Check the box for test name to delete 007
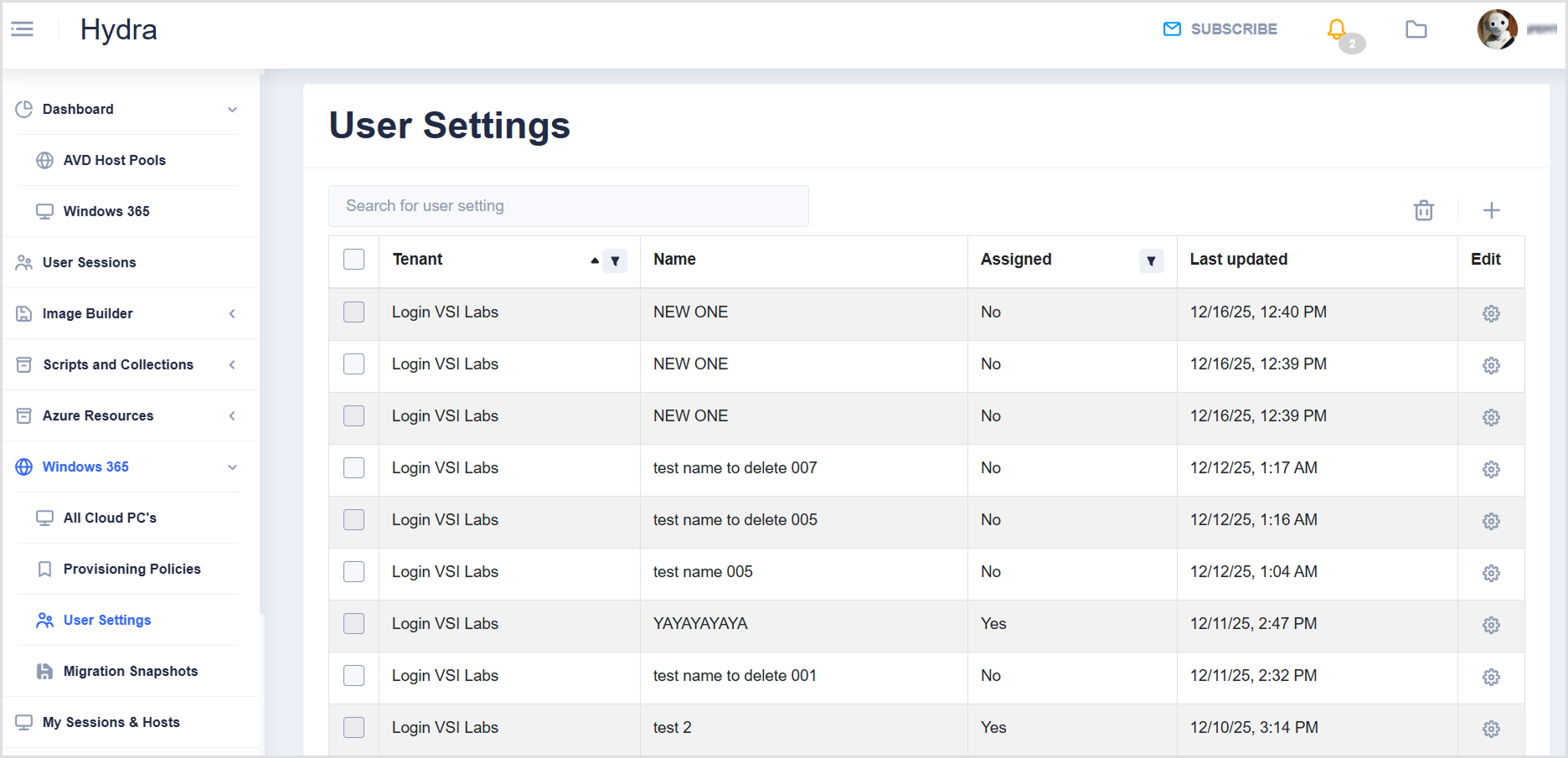Screen dimensions: 1568x758 354,468
